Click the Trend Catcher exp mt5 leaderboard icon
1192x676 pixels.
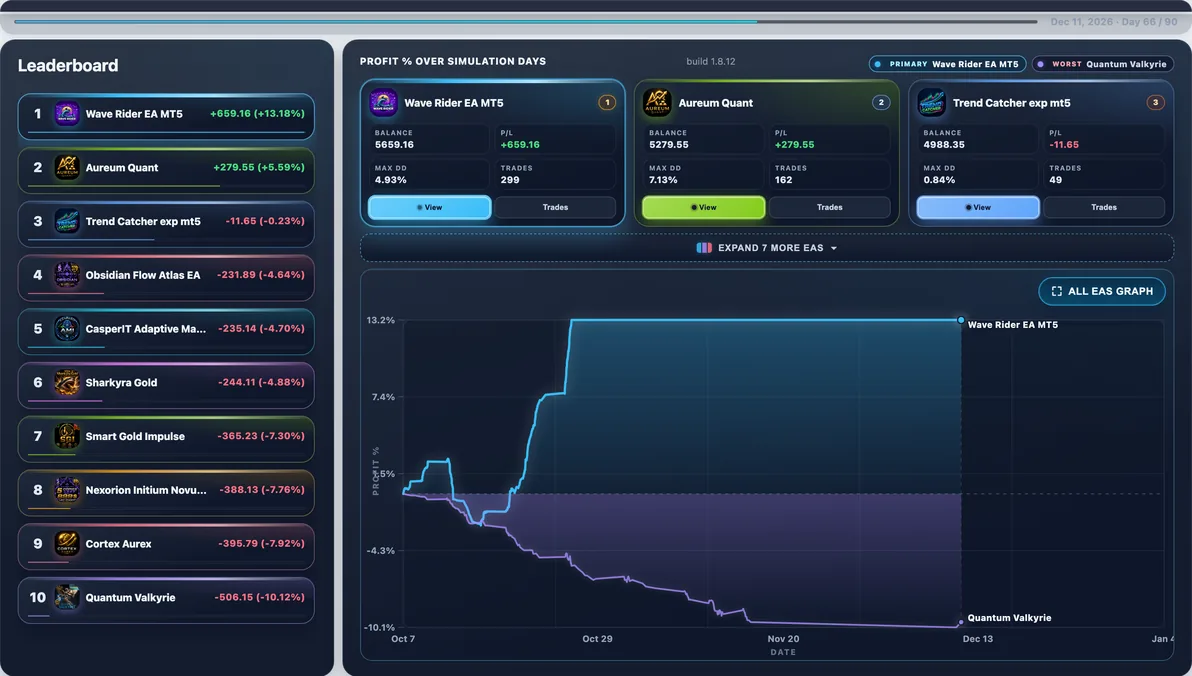point(67,221)
